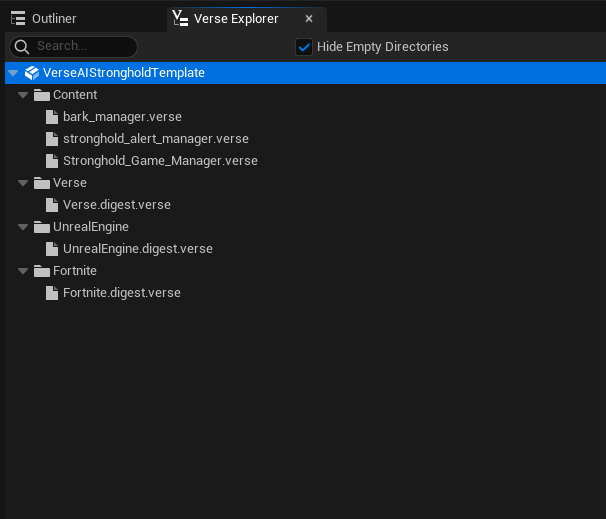
Task: Close the Verse Explorer tab
Action: pos(309,19)
